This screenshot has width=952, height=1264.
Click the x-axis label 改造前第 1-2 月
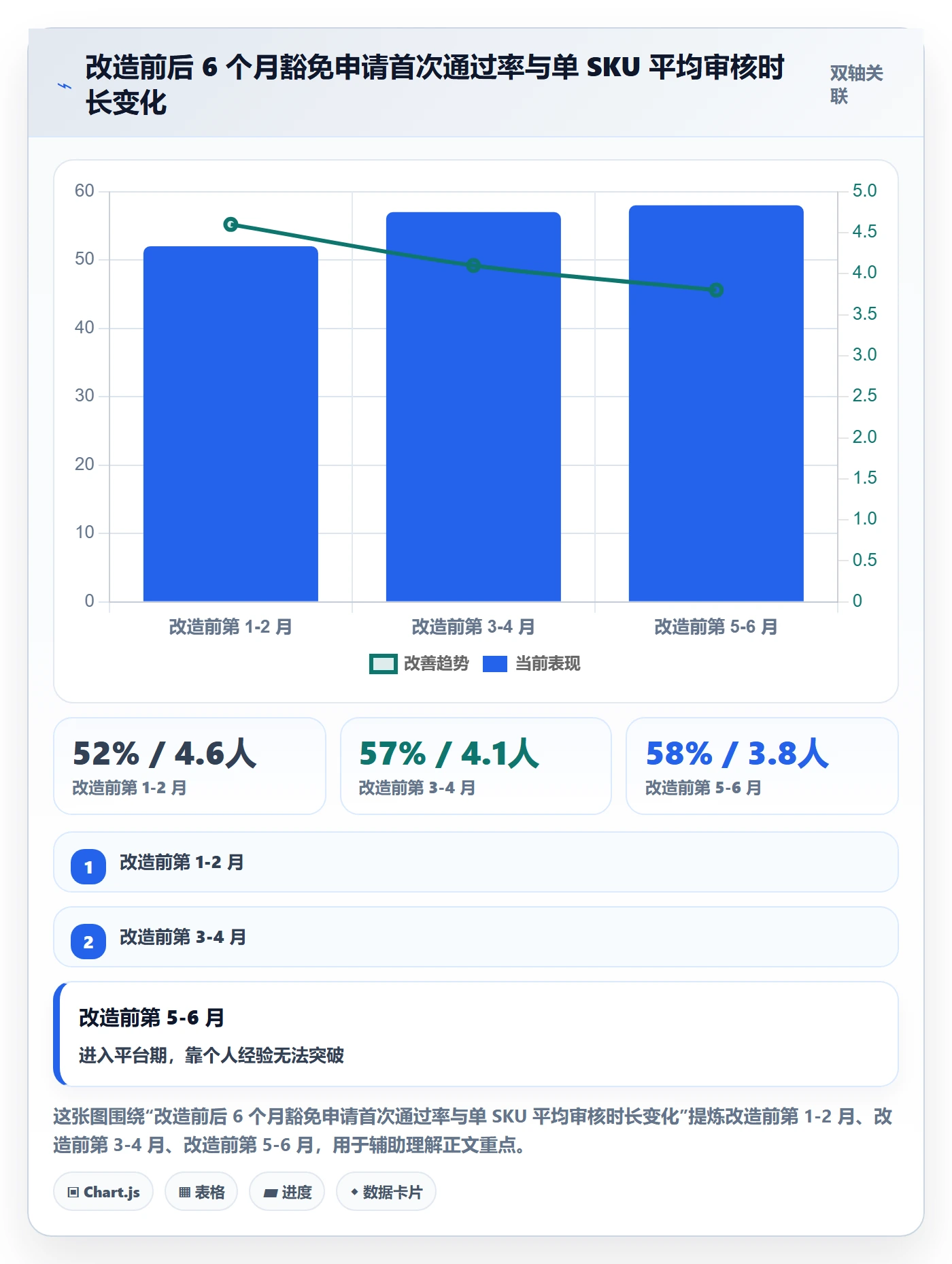click(231, 627)
